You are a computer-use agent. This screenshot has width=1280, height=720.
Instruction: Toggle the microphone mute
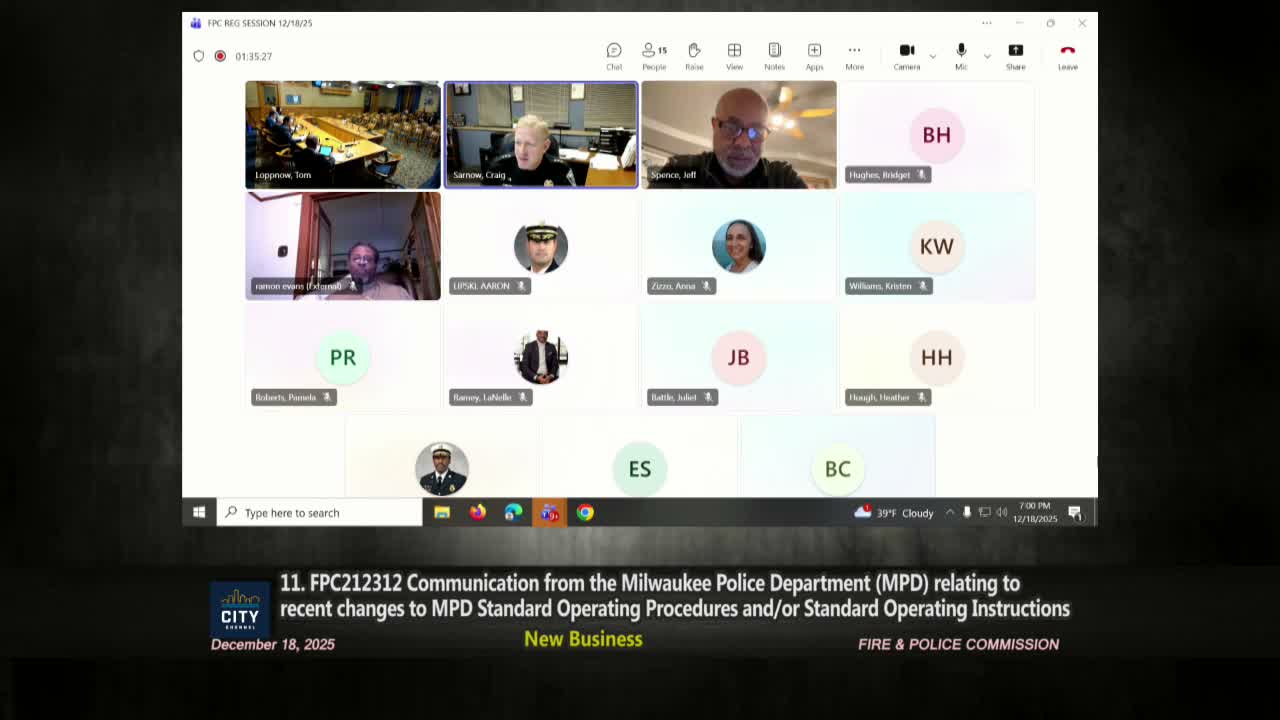[961, 56]
